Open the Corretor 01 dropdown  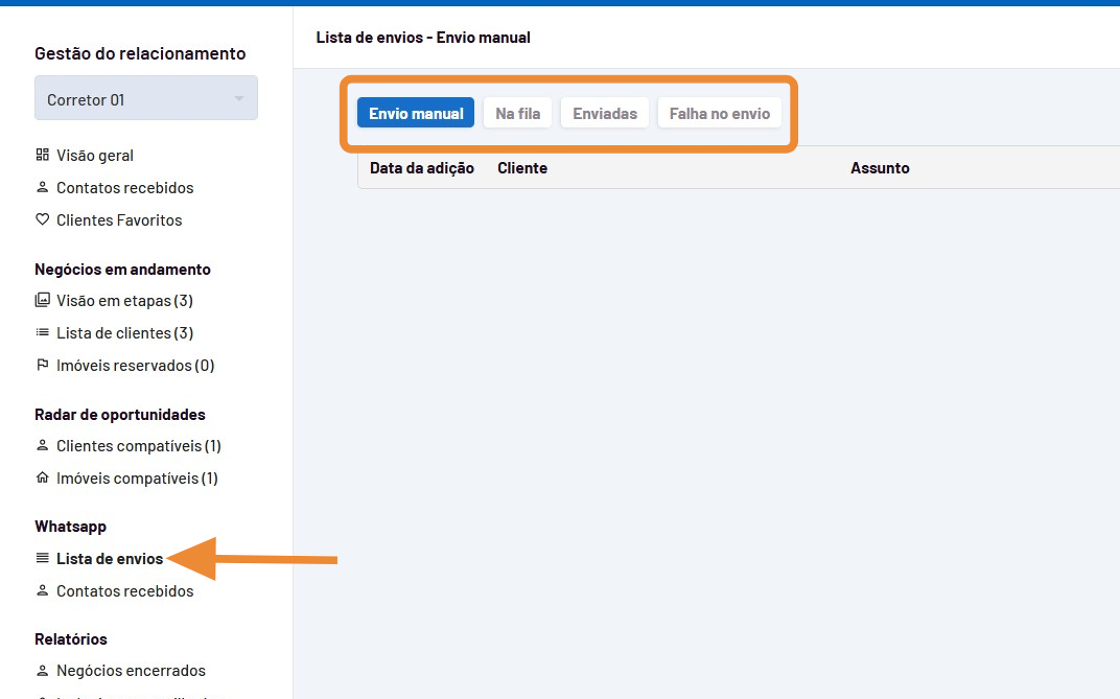coord(146,99)
